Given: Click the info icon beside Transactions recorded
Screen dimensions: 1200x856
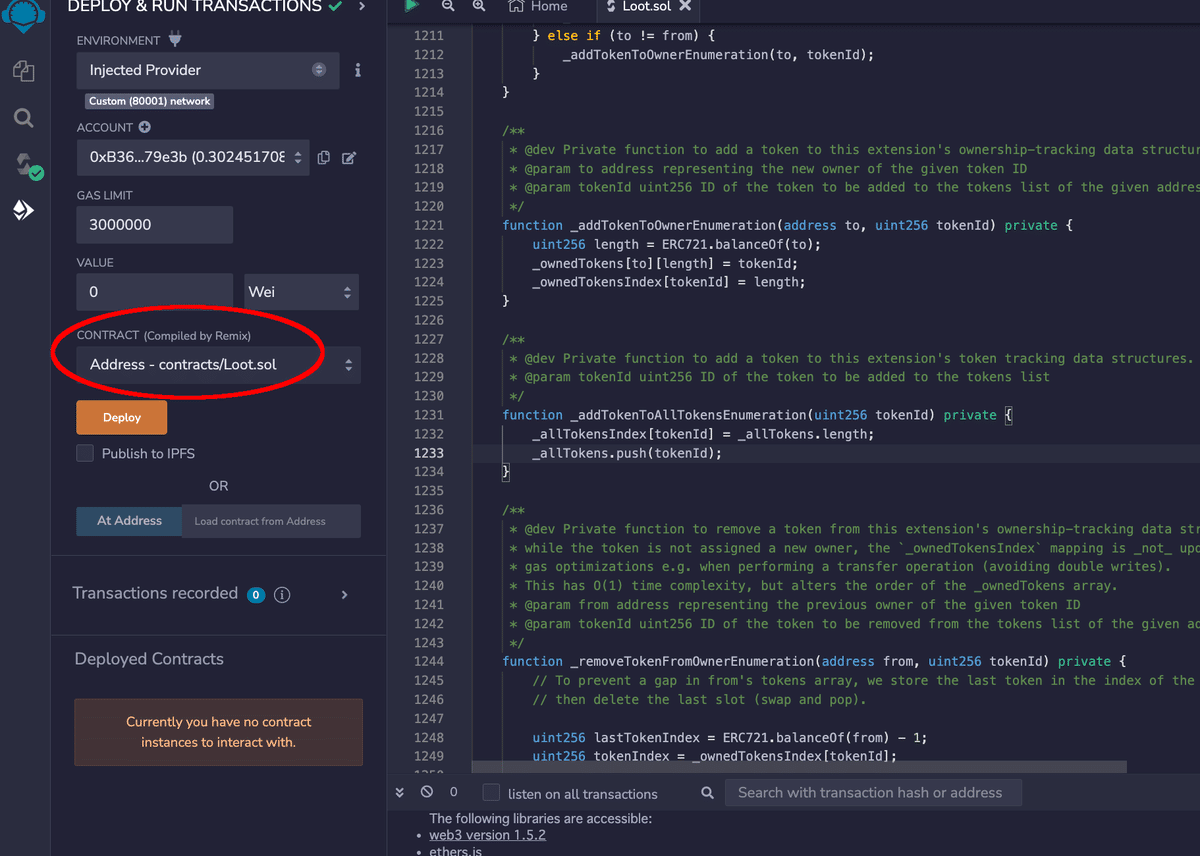Looking at the screenshot, I should click(x=282, y=594).
